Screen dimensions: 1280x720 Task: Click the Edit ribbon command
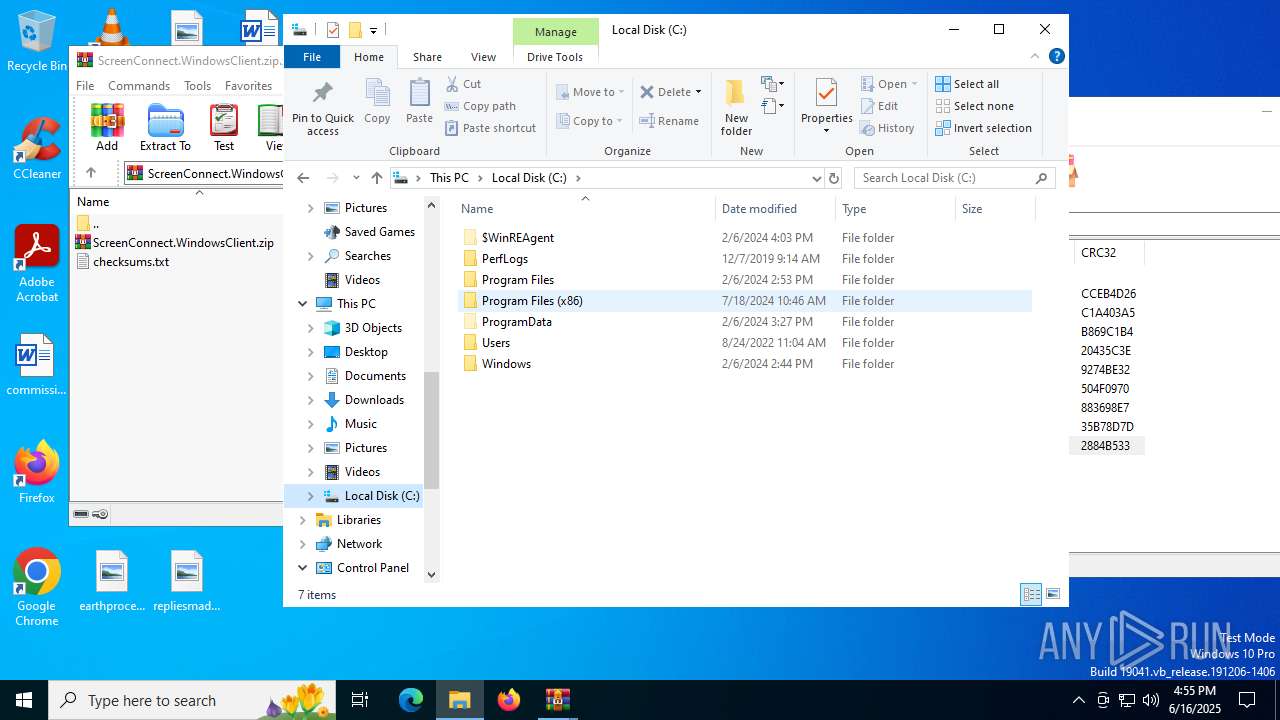coord(879,106)
